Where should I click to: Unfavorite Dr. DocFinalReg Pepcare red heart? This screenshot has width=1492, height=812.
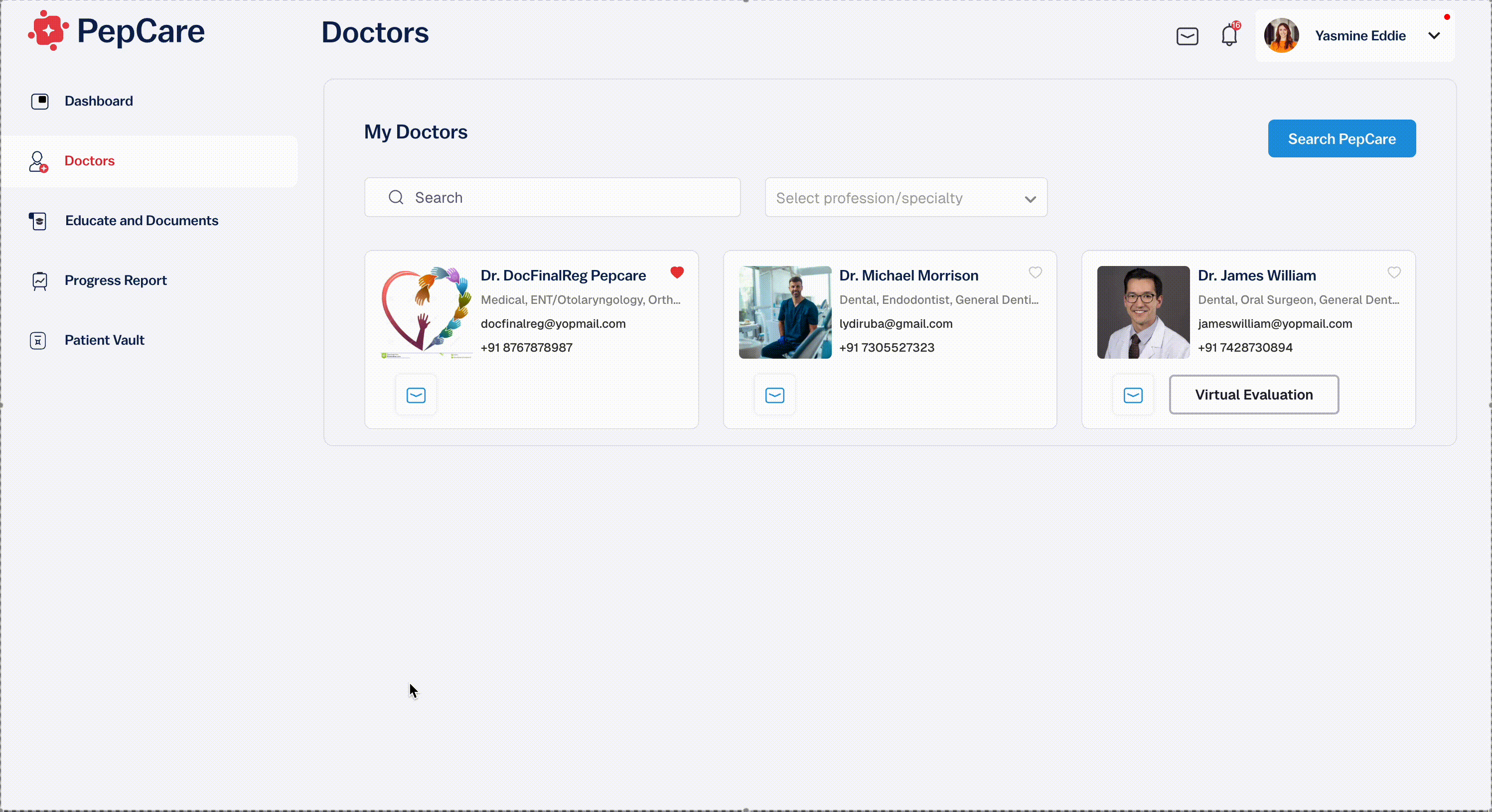(677, 272)
